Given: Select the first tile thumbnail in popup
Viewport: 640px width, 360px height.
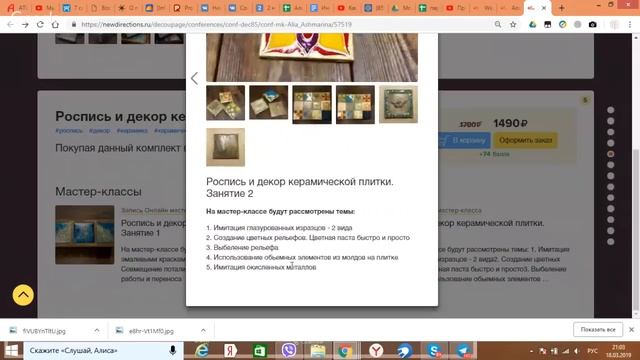Looking at the screenshot, I should click(x=225, y=103).
